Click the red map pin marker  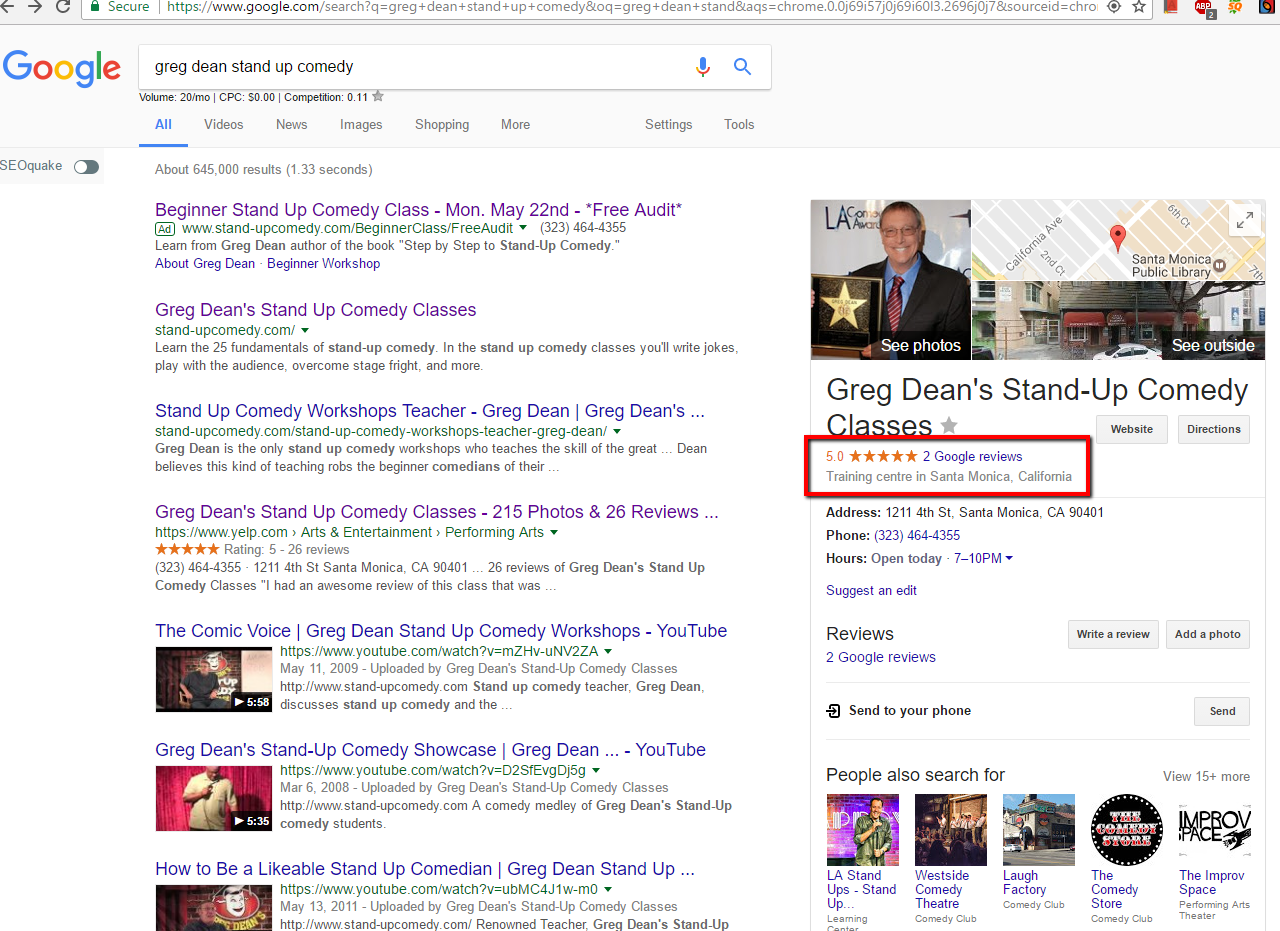point(1118,238)
